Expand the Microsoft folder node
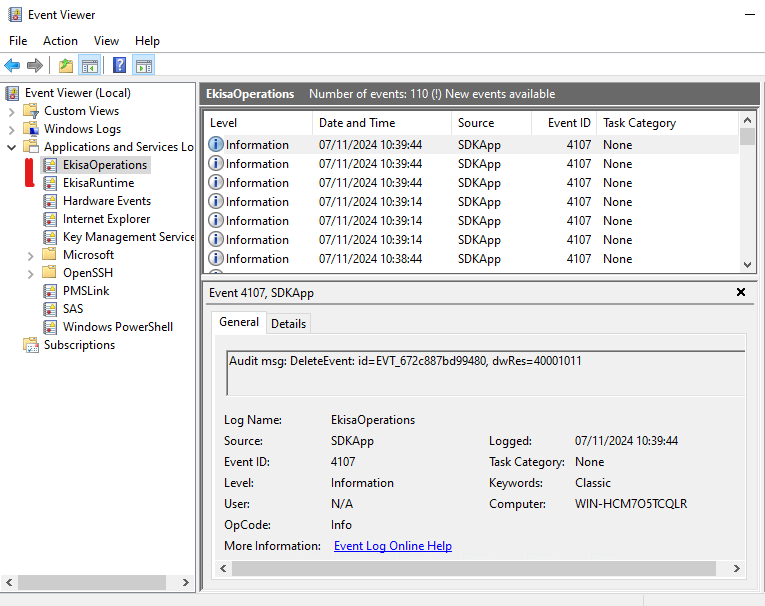Screen dimensions: 765x606 [31, 255]
